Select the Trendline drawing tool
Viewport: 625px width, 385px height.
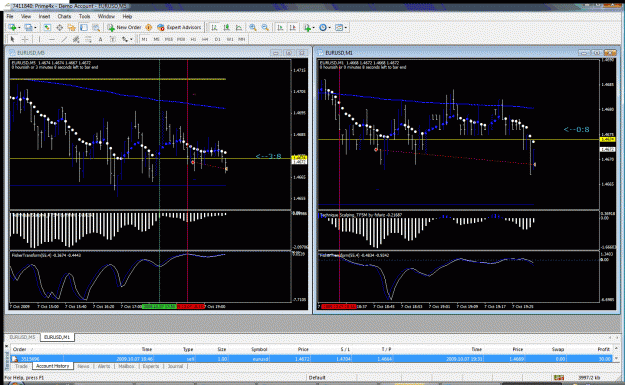click(64, 39)
